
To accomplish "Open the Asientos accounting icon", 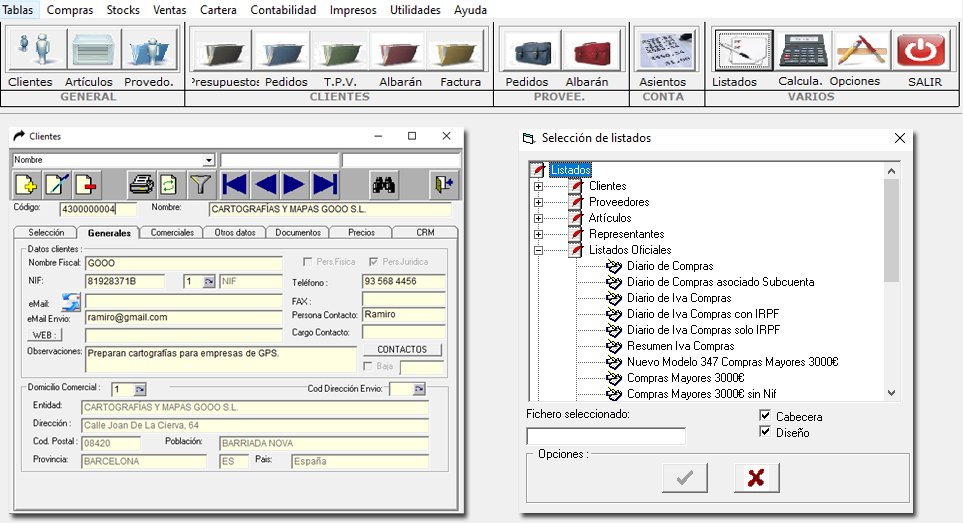I will click(662, 50).
